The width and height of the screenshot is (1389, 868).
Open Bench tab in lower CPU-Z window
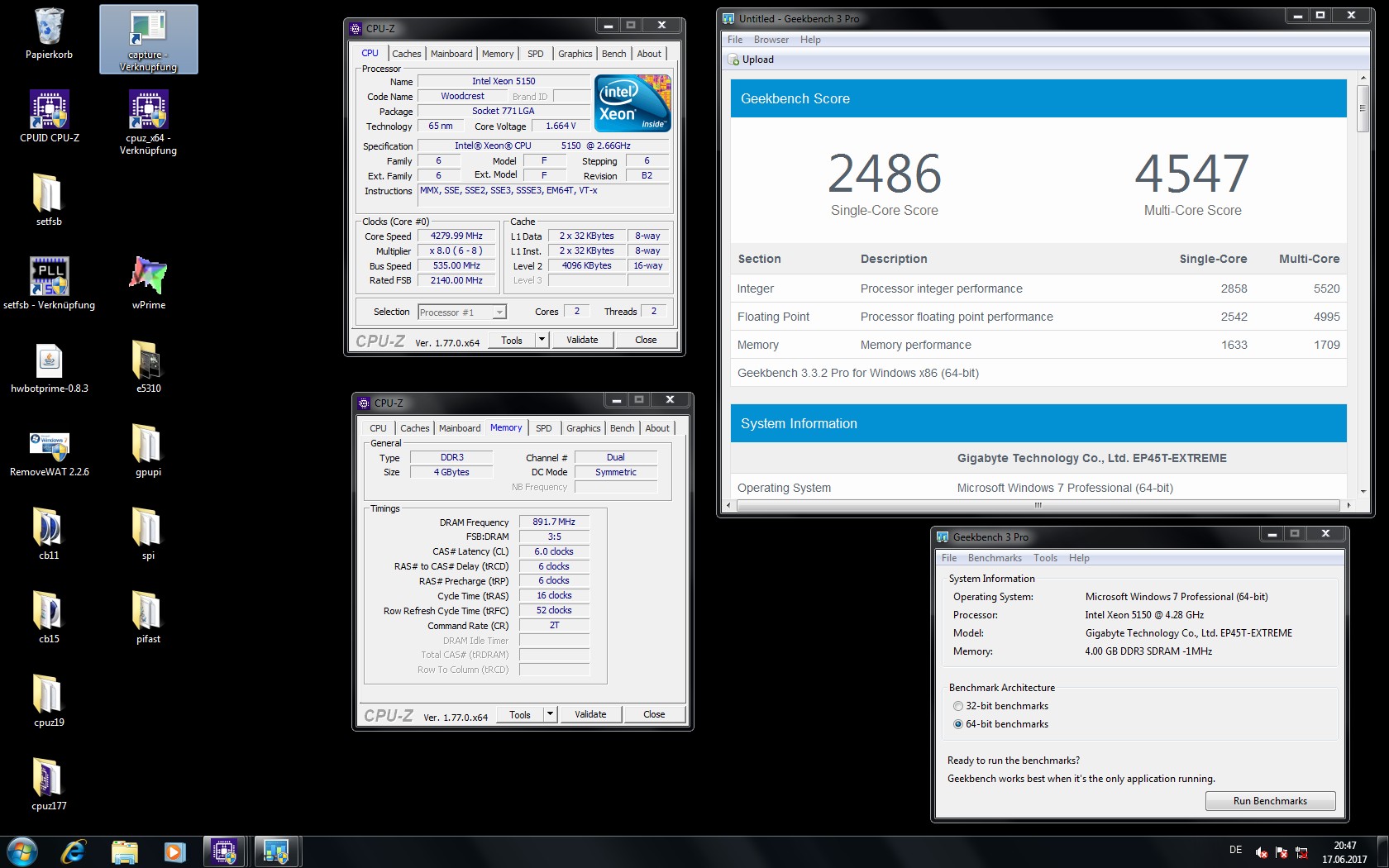point(623,428)
